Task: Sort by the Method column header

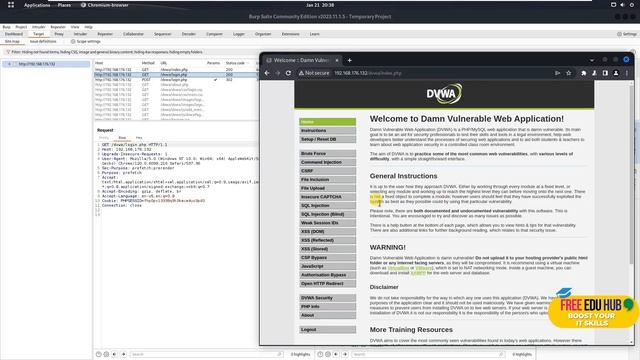Action: click(x=148, y=63)
